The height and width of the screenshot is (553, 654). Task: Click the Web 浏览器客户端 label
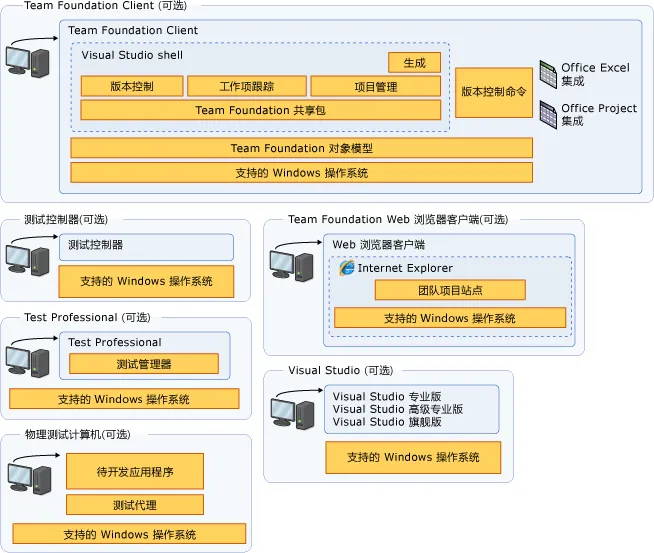(x=379, y=245)
